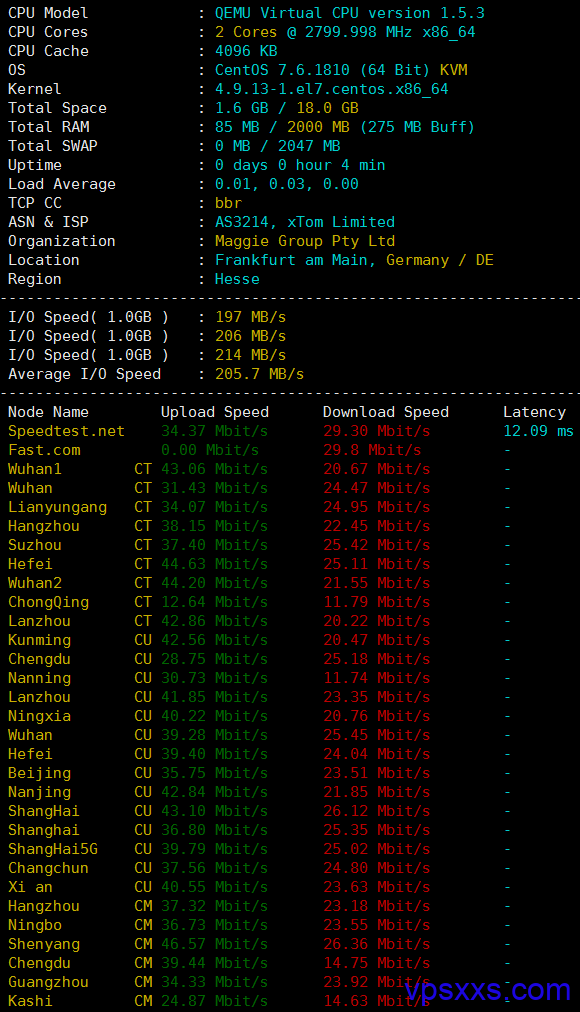Click uptime "0 days 0 hour 4 min"
Image resolution: width=580 pixels, height=1012 pixels.
pos(300,165)
